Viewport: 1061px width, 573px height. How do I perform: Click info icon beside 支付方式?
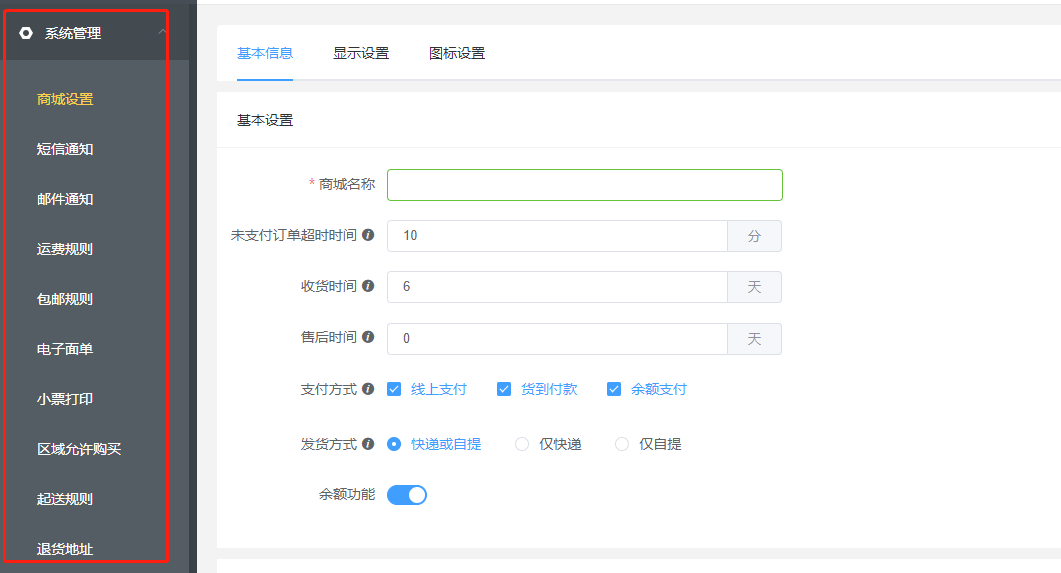(368, 389)
